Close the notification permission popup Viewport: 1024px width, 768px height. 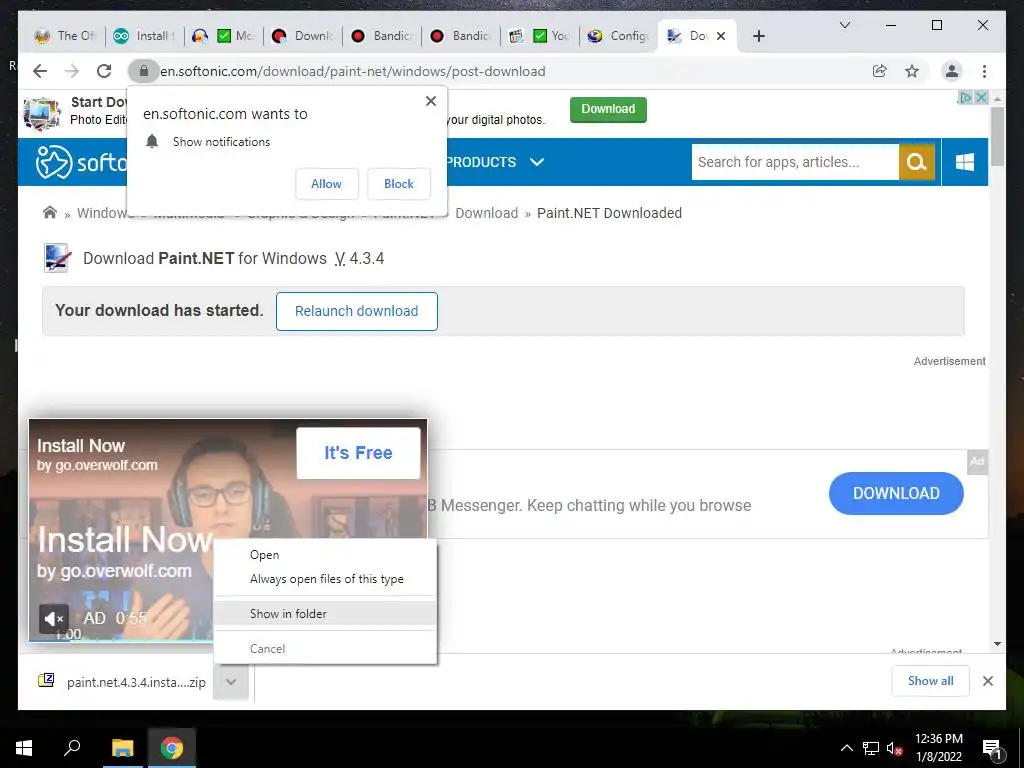pyautogui.click(x=430, y=101)
